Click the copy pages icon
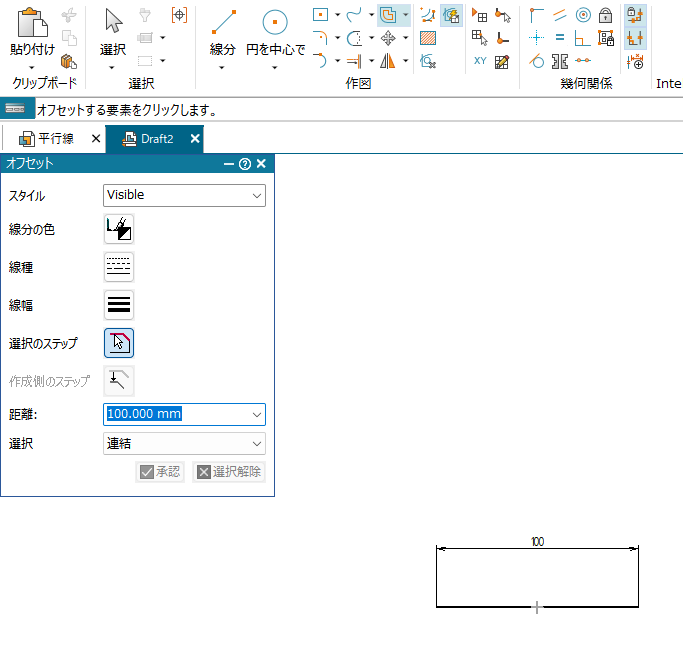The height and width of the screenshot is (647, 683). (69, 38)
